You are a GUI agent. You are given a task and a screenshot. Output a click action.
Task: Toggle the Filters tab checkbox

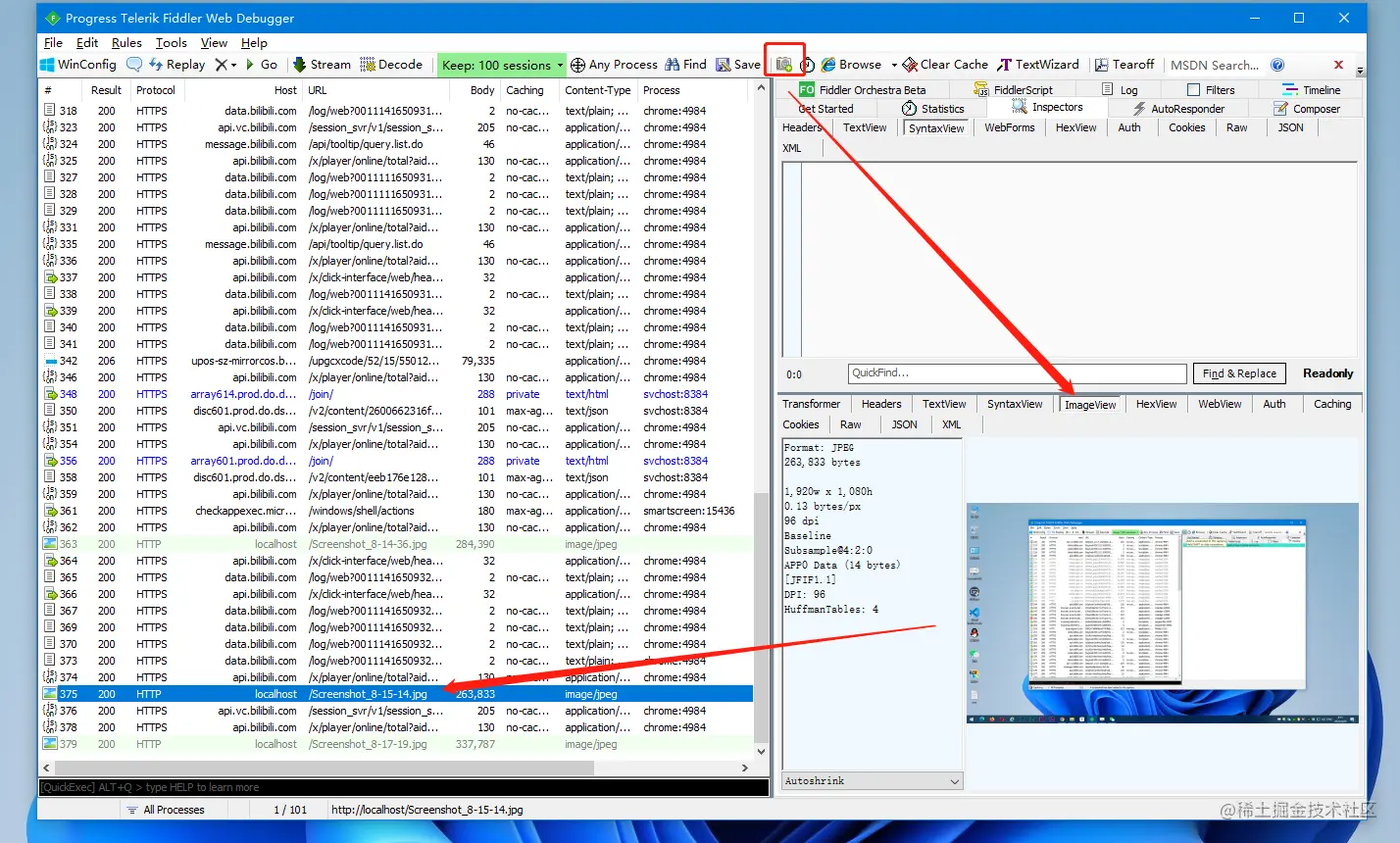(1193, 90)
